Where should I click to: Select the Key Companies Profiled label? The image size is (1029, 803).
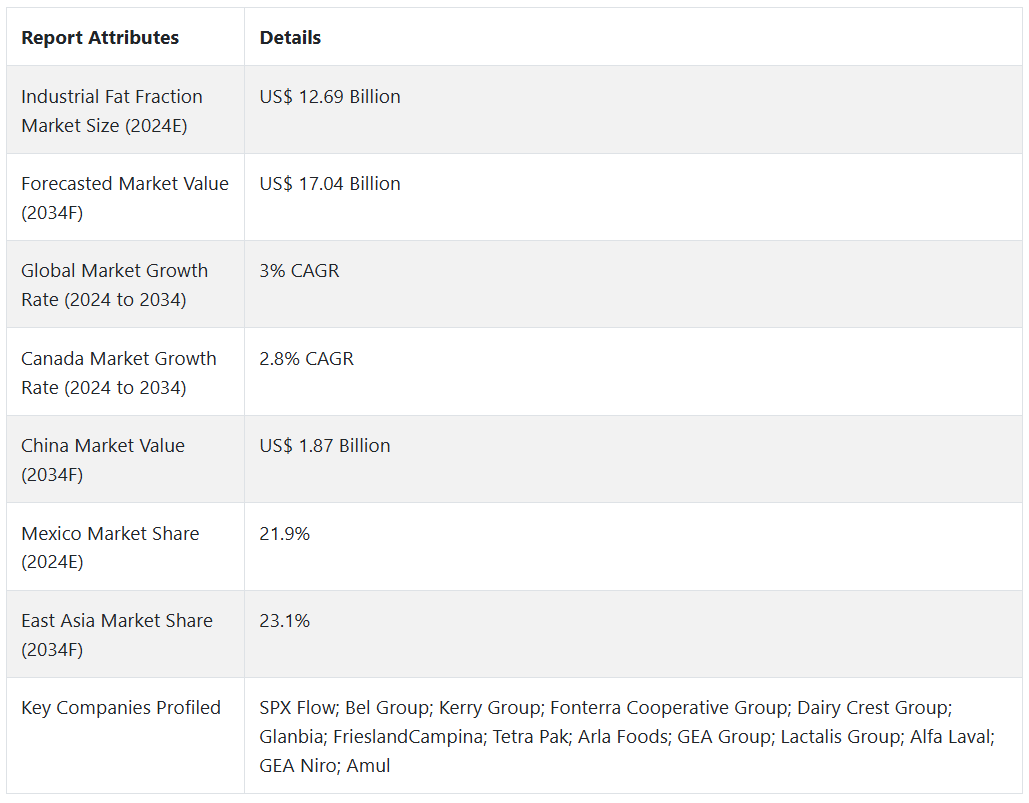[x=121, y=708]
